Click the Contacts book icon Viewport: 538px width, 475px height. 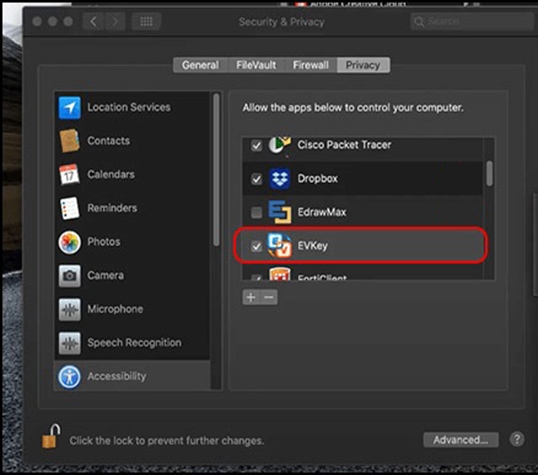(69, 141)
